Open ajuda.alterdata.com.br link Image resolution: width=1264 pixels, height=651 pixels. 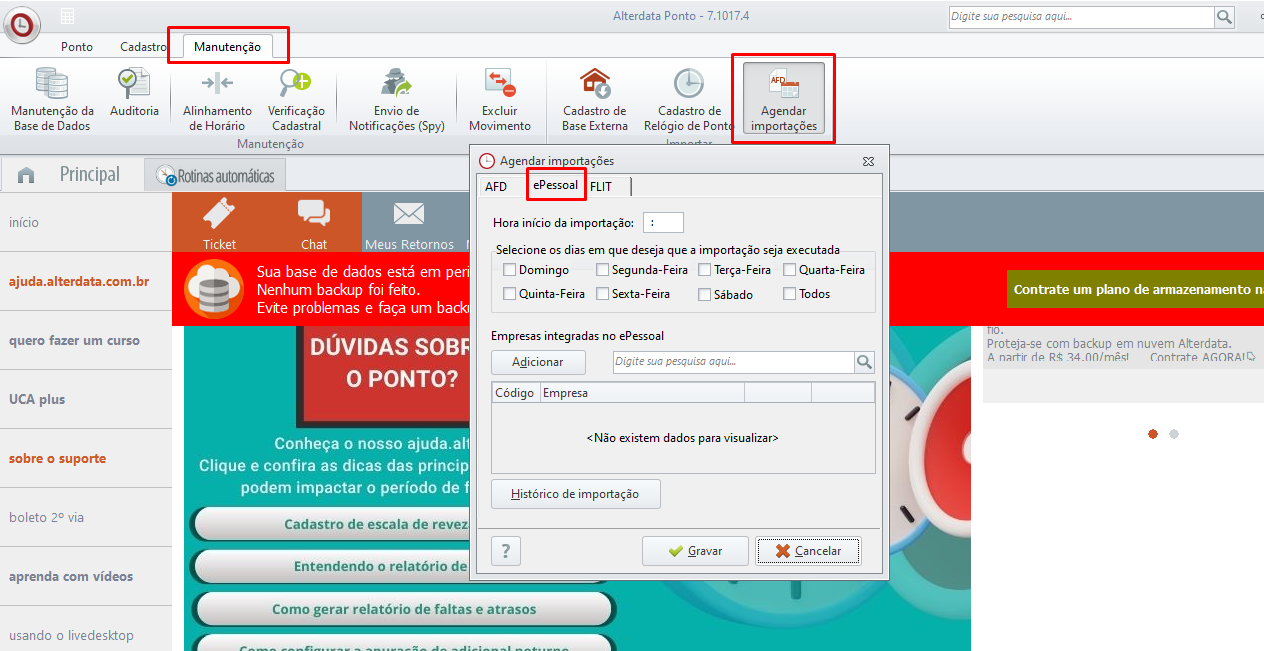tap(79, 281)
